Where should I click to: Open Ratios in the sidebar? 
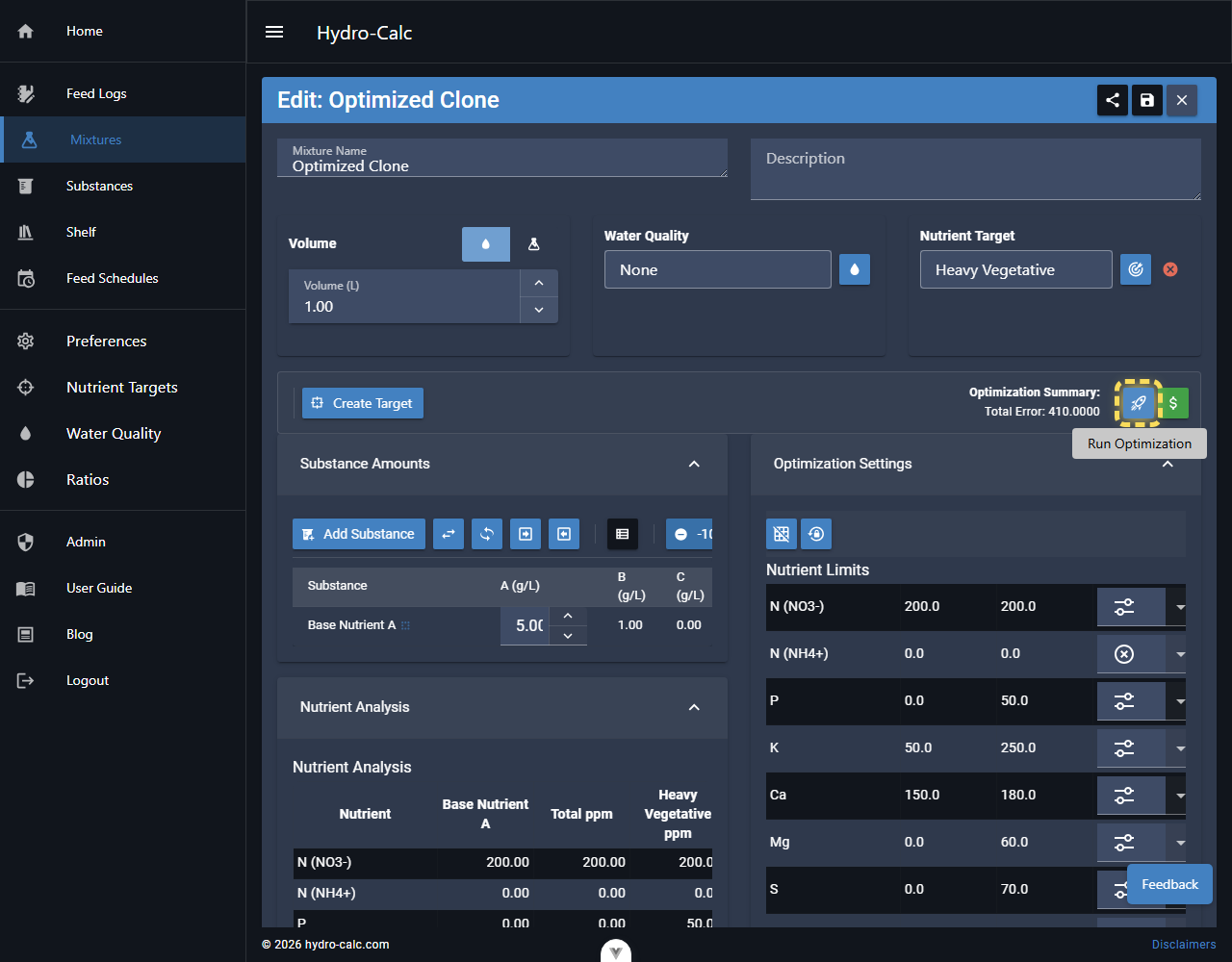tap(123, 479)
